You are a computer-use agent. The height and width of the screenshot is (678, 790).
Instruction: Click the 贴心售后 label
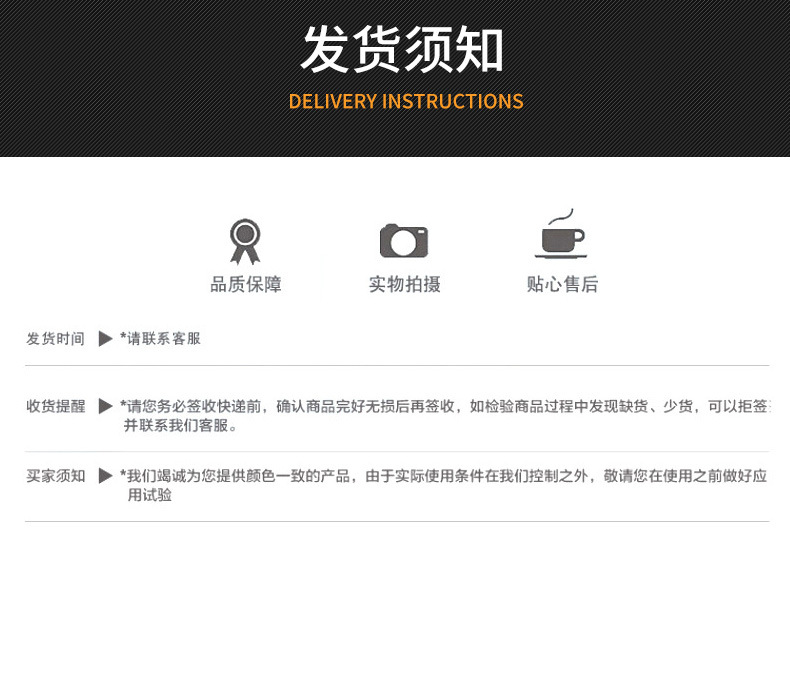562,285
